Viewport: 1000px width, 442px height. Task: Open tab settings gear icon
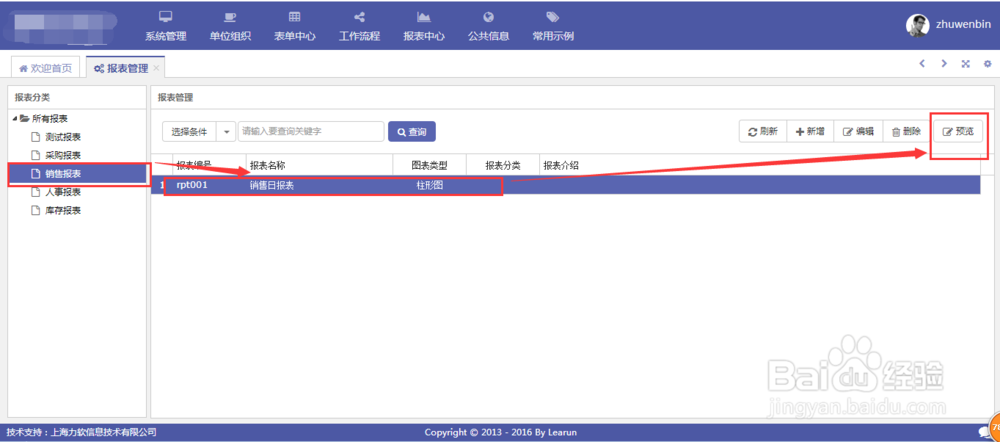pos(987,63)
